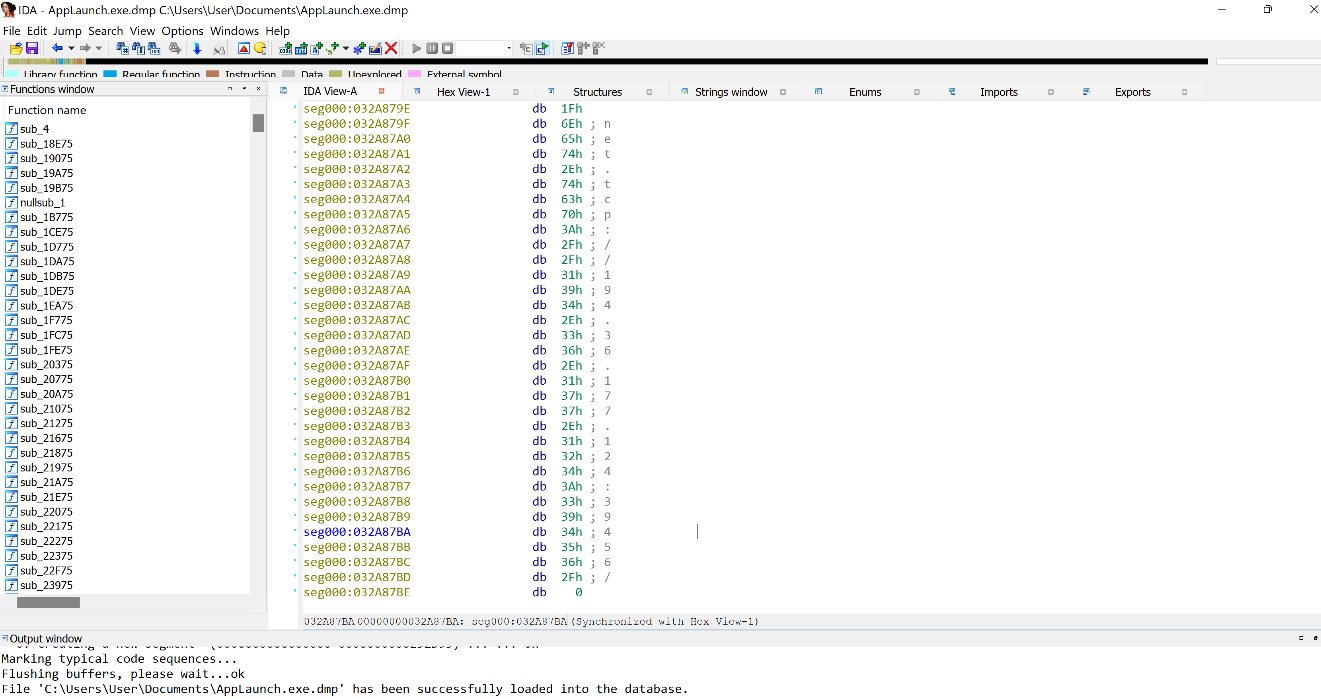Close the Strings window tab
The image size is (1321, 699).
(x=783, y=92)
